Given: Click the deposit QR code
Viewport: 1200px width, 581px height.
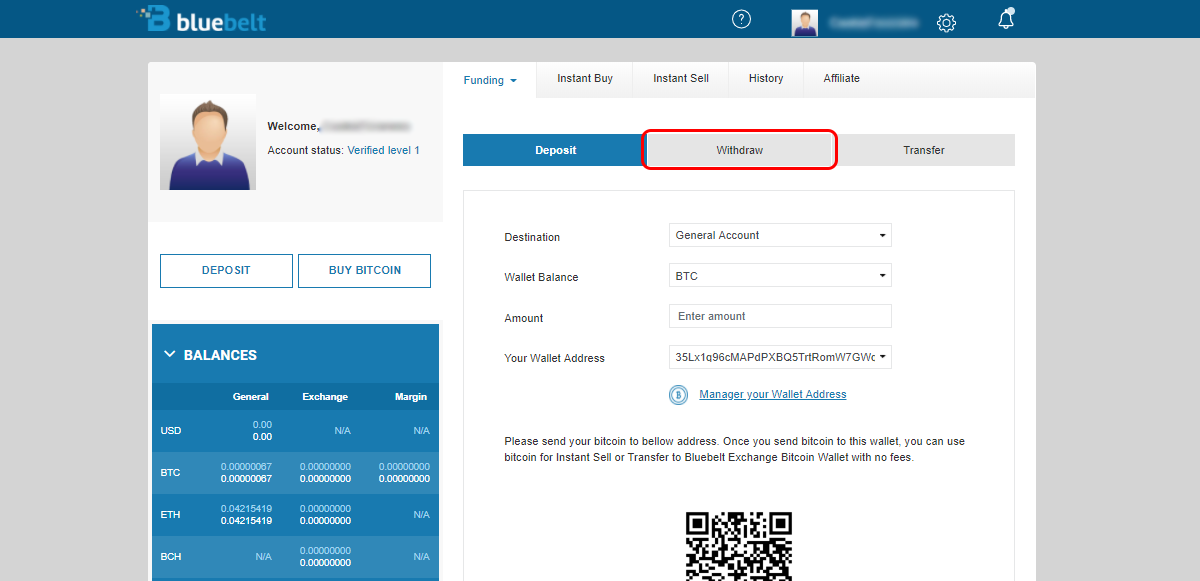Looking at the screenshot, I should pos(739,546).
